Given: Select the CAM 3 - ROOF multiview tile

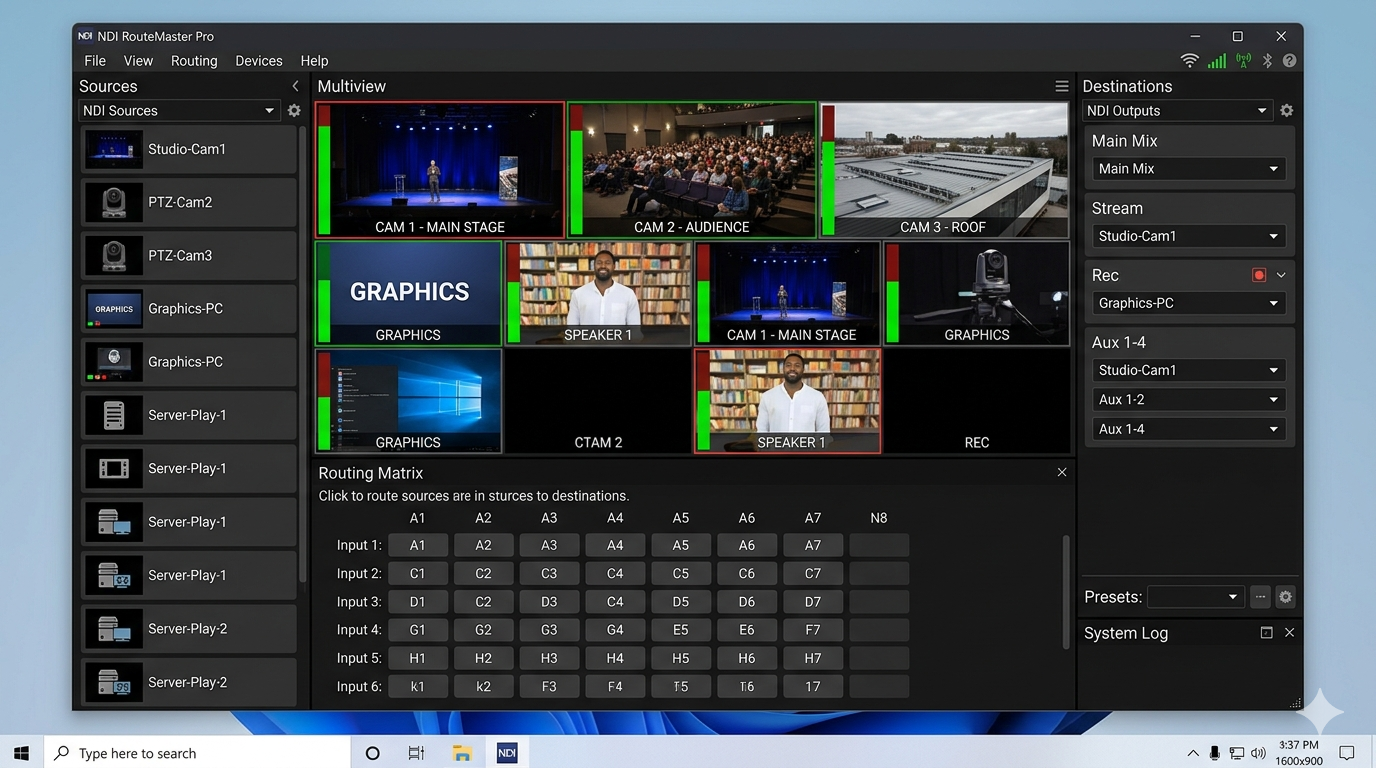Looking at the screenshot, I should point(944,170).
